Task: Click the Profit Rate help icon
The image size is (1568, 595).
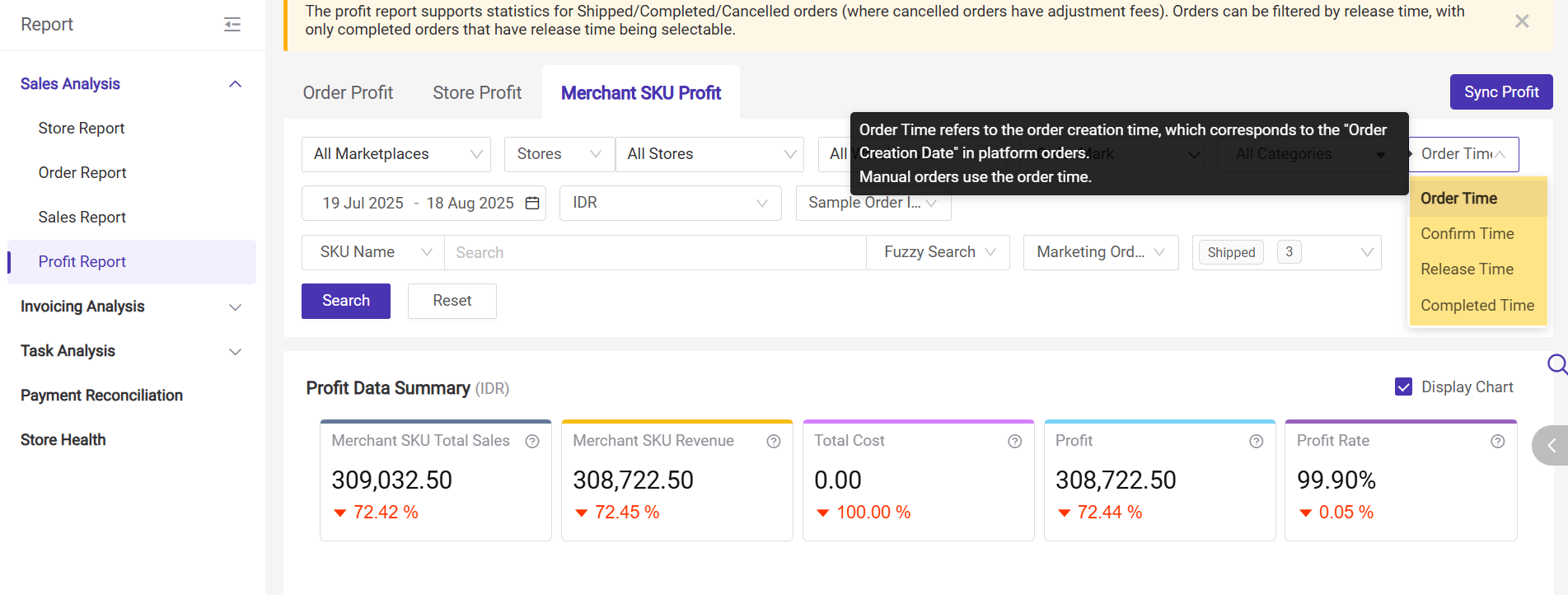Action: pos(1498,442)
